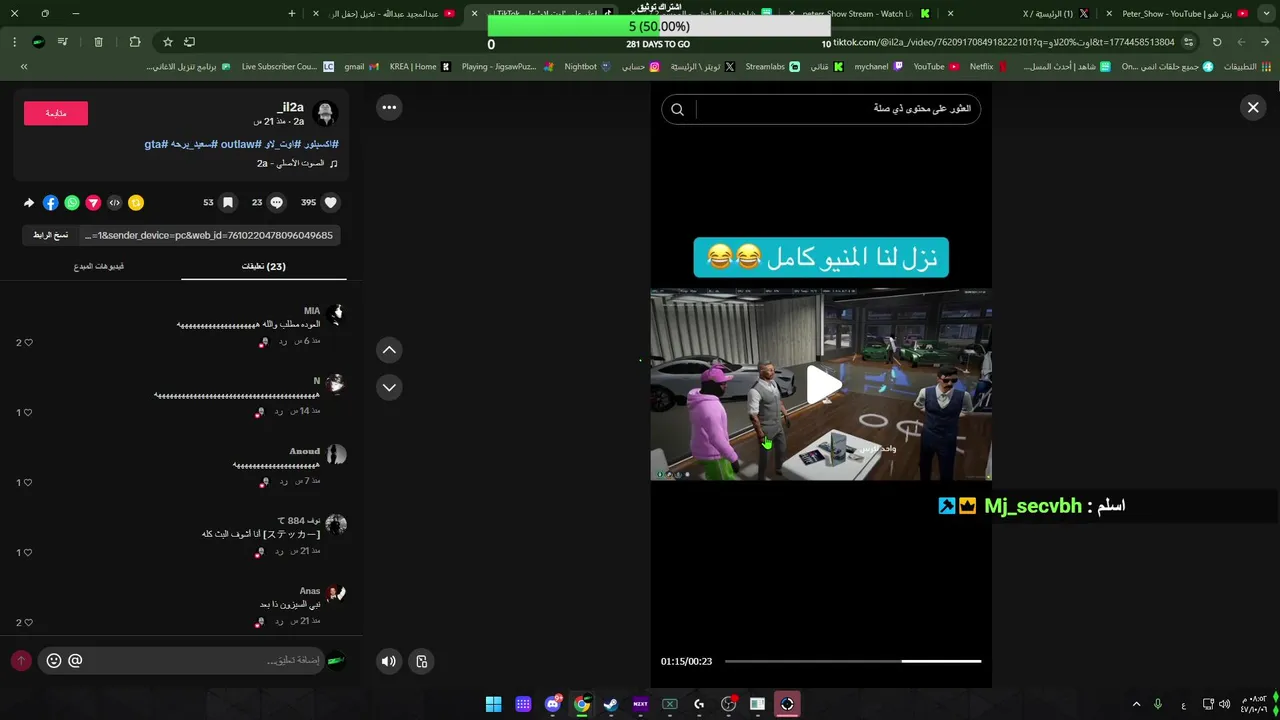Close the TikTok video viewer
The image size is (1280, 720).
pos(1252,108)
